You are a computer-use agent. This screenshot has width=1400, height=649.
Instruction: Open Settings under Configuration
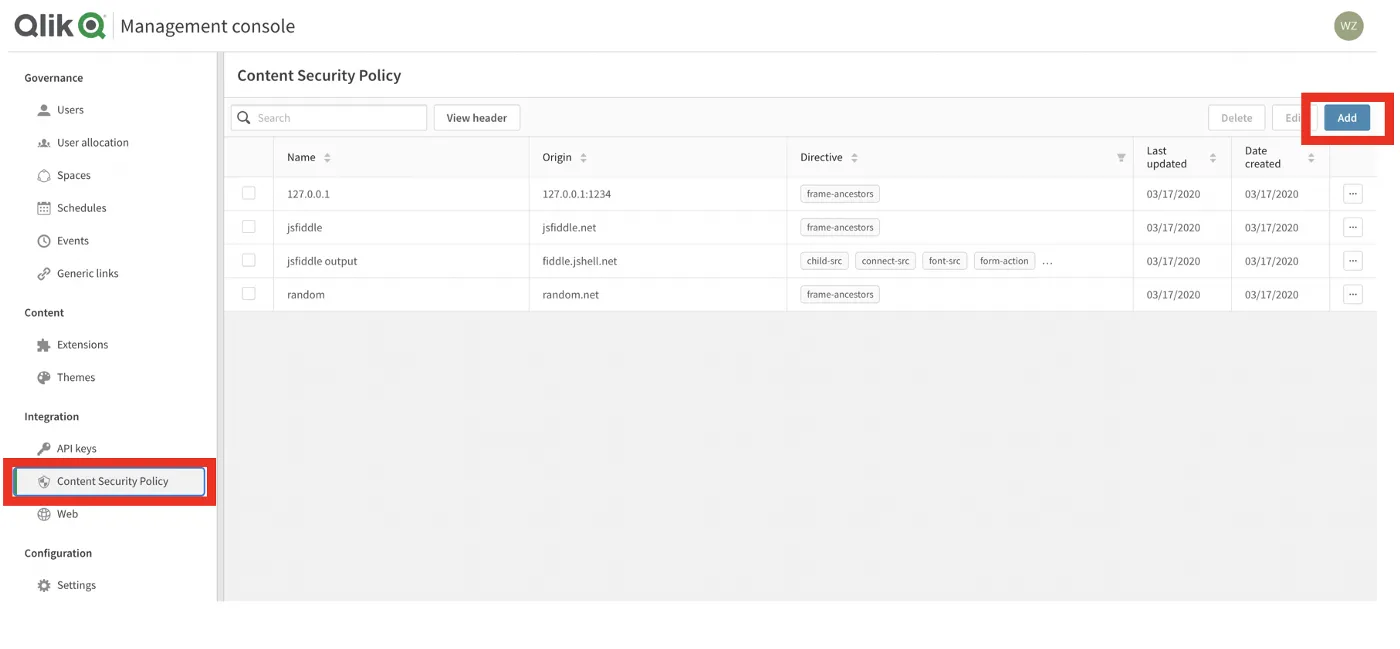tap(75, 584)
